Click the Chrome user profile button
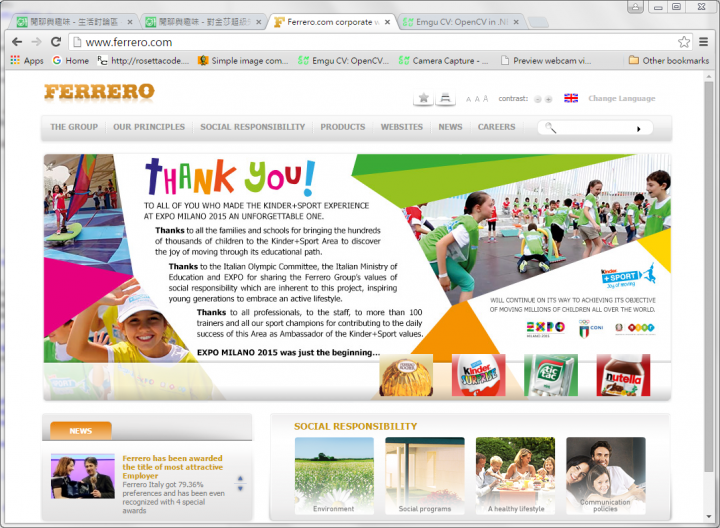The height and width of the screenshot is (528, 720). coord(636,7)
